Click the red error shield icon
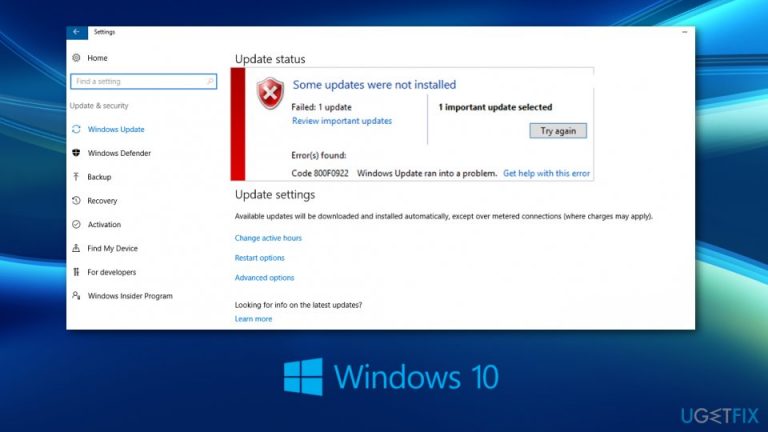Screen dimensions: 768x432 [x=270, y=93]
